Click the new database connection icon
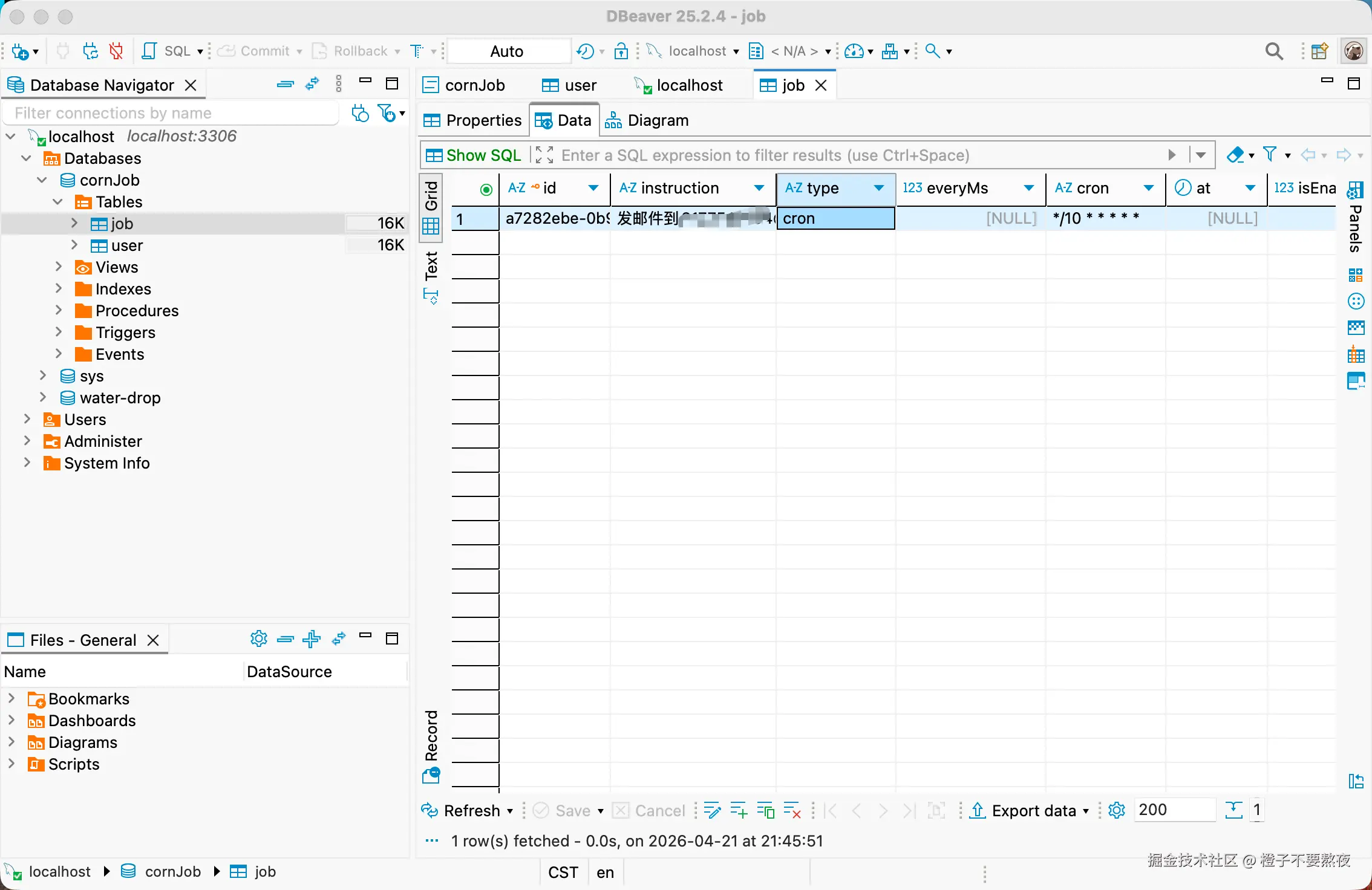Image resolution: width=1372 pixels, height=890 pixels. pyautogui.click(x=20, y=51)
